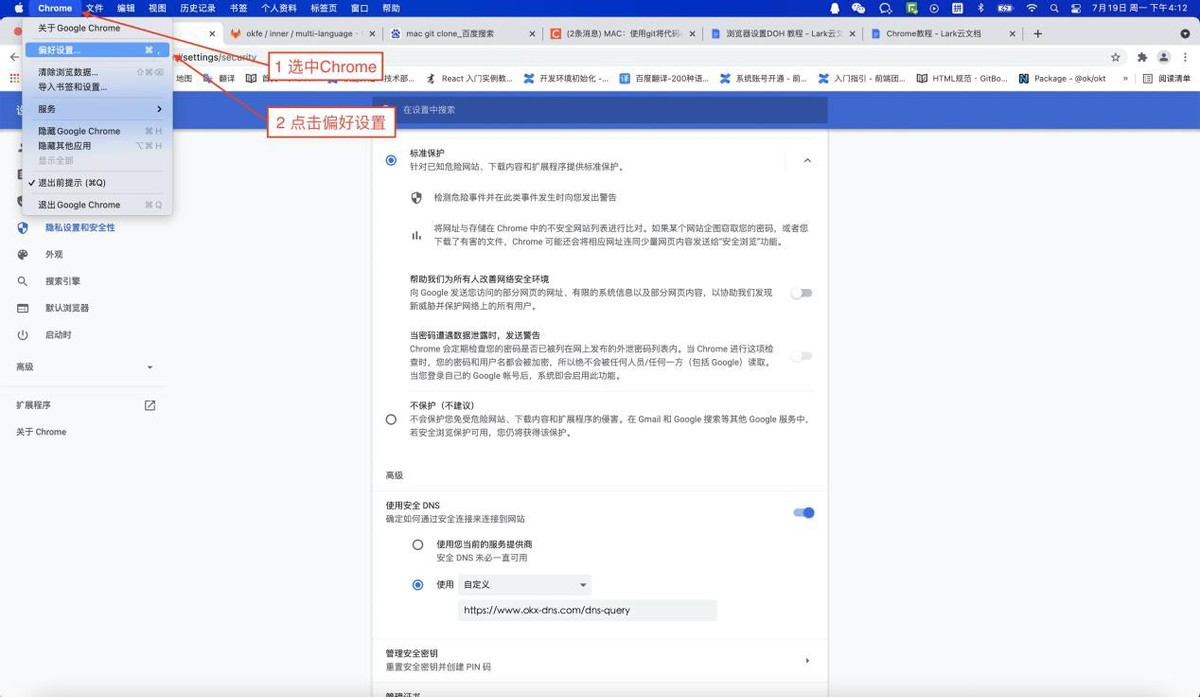Image resolution: width=1200 pixels, height=697 pixels.
Task: Click the user profile avatar icon
Action: pos(1163,57)
